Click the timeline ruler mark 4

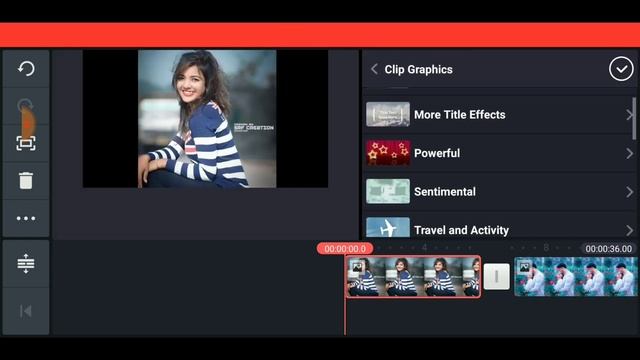click(424, 247)
